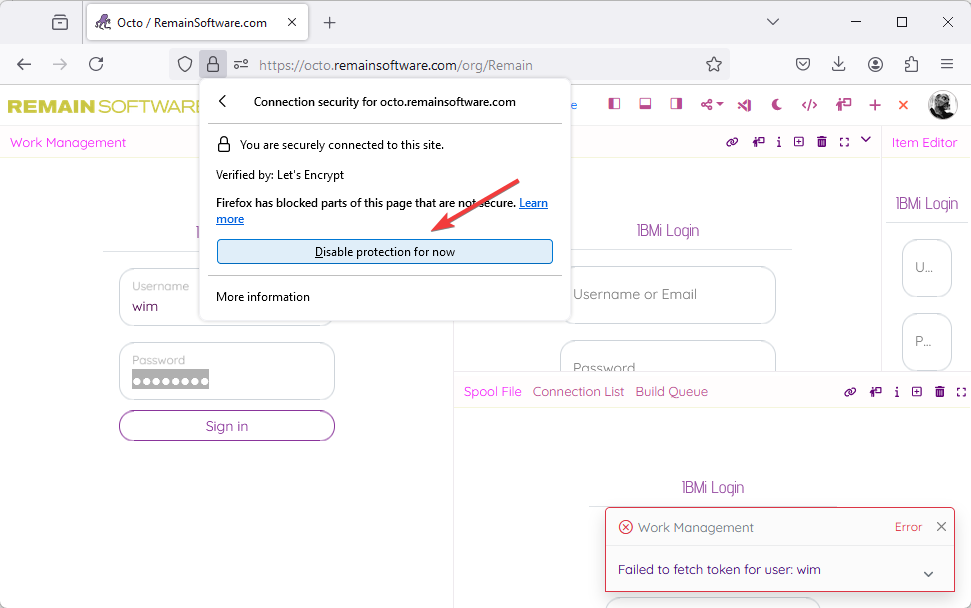
Task: Switch to the Connection List tab
Action: coord(578,392)
